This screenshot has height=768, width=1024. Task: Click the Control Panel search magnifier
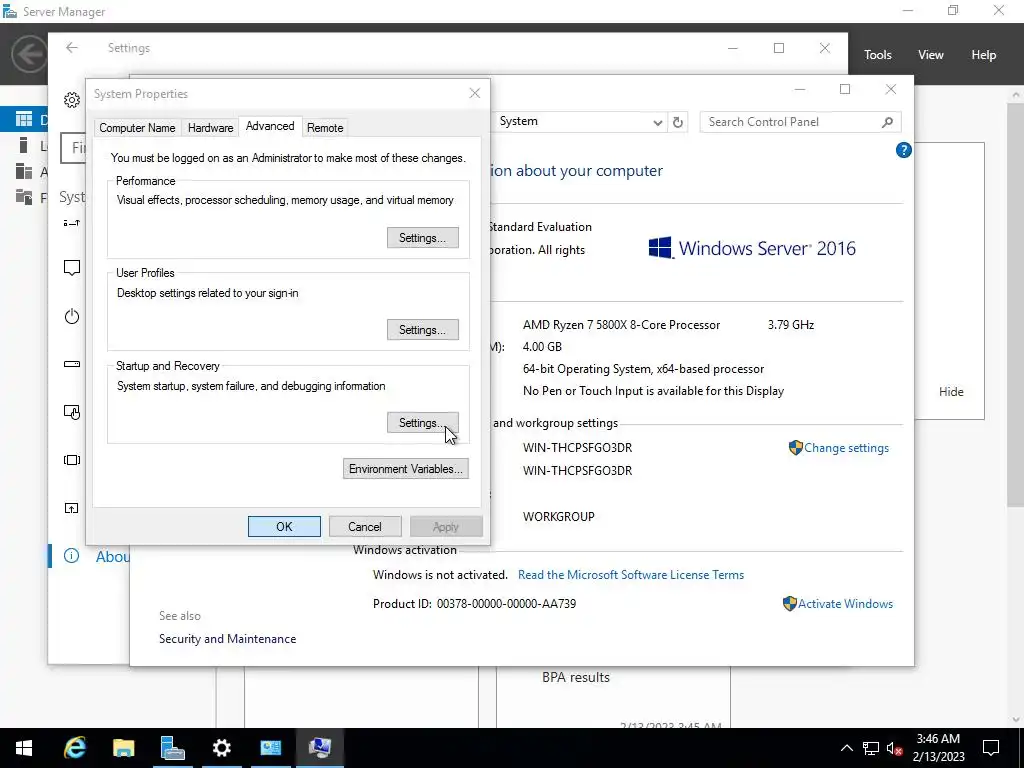[x=887, y=122]
